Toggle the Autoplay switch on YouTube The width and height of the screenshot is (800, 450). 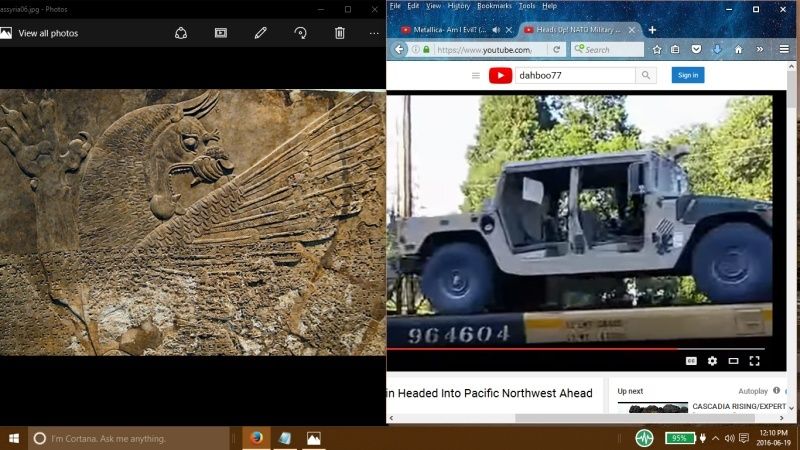[x=786, y=391]
